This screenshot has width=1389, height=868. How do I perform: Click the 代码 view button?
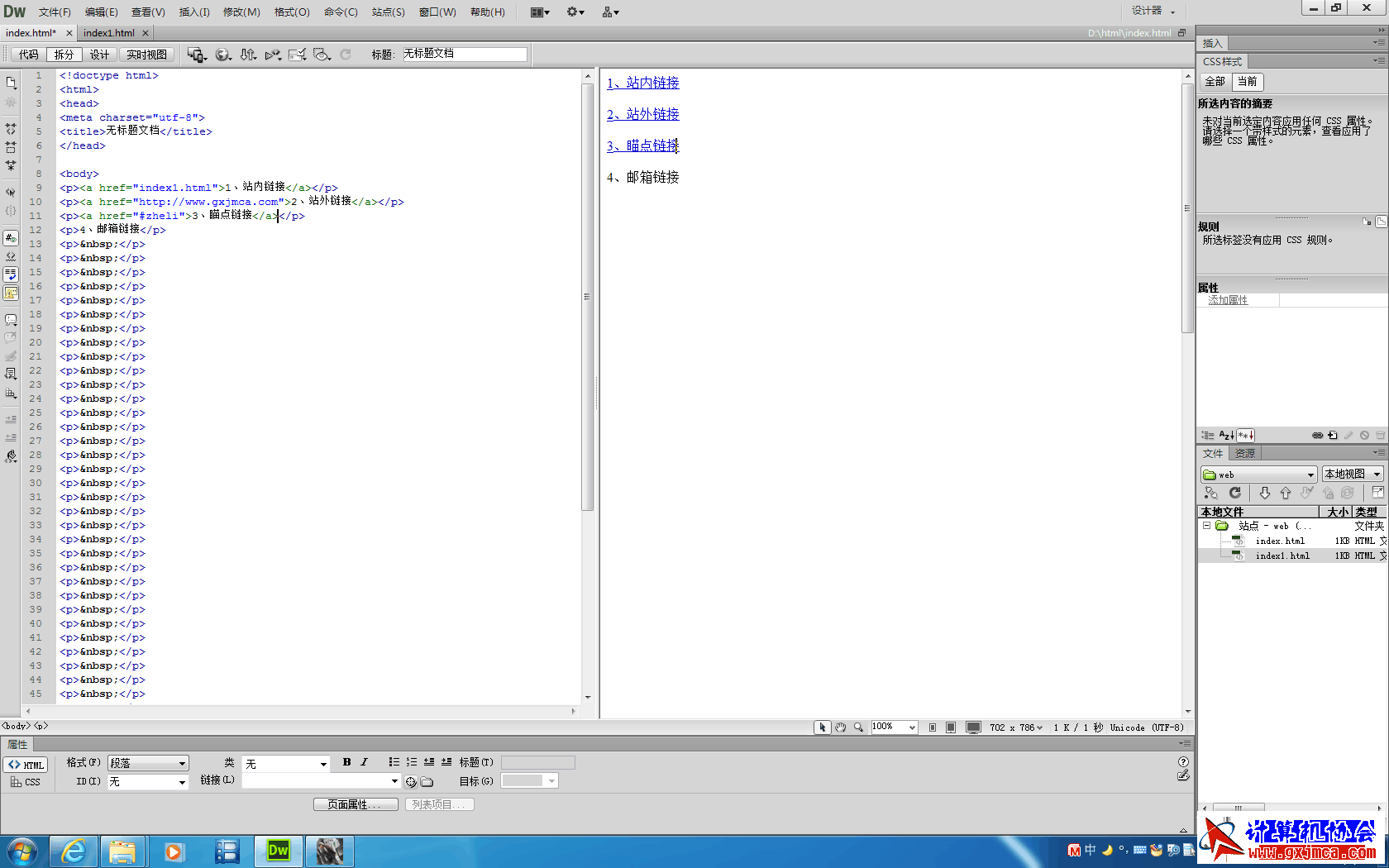[x=29, y=55]
